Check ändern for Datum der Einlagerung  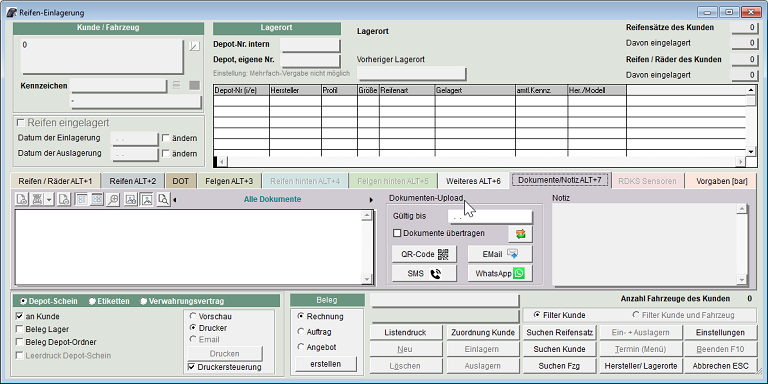[166, 138]
